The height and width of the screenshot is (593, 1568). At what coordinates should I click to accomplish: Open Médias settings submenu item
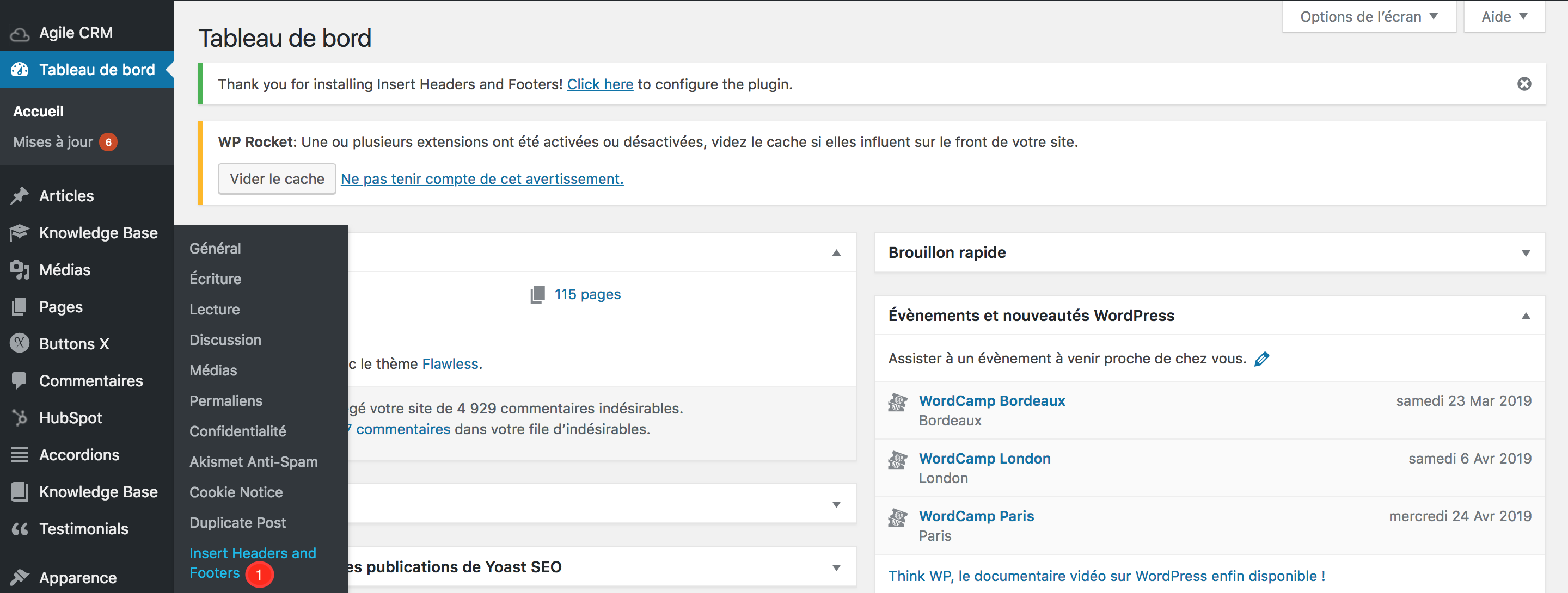(213, 370)
